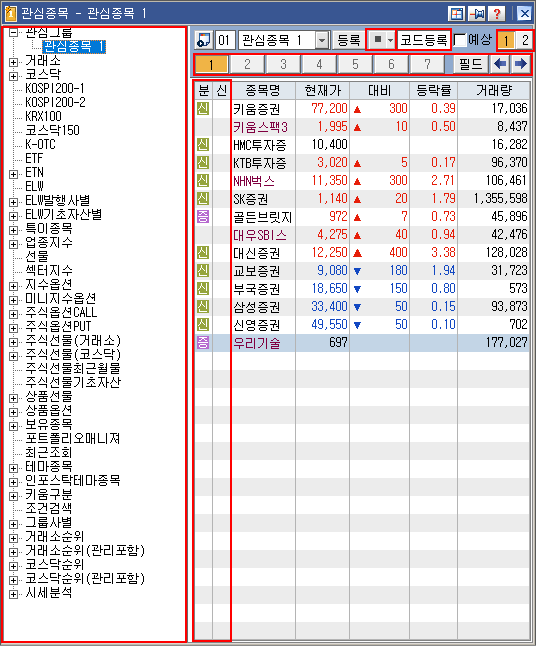Sort by the 등락률 column header

[434, 90]
